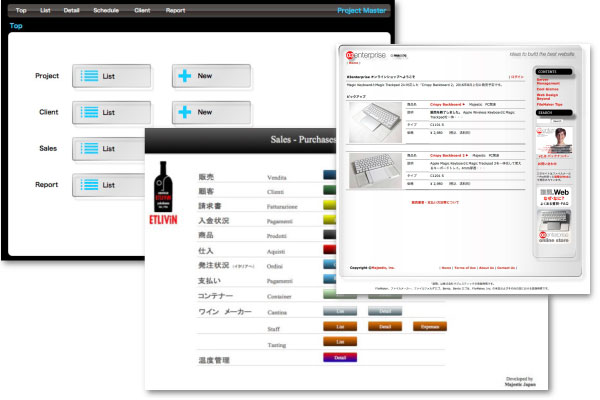
Task: Click the Vendita label
Action: click(277, 178)
